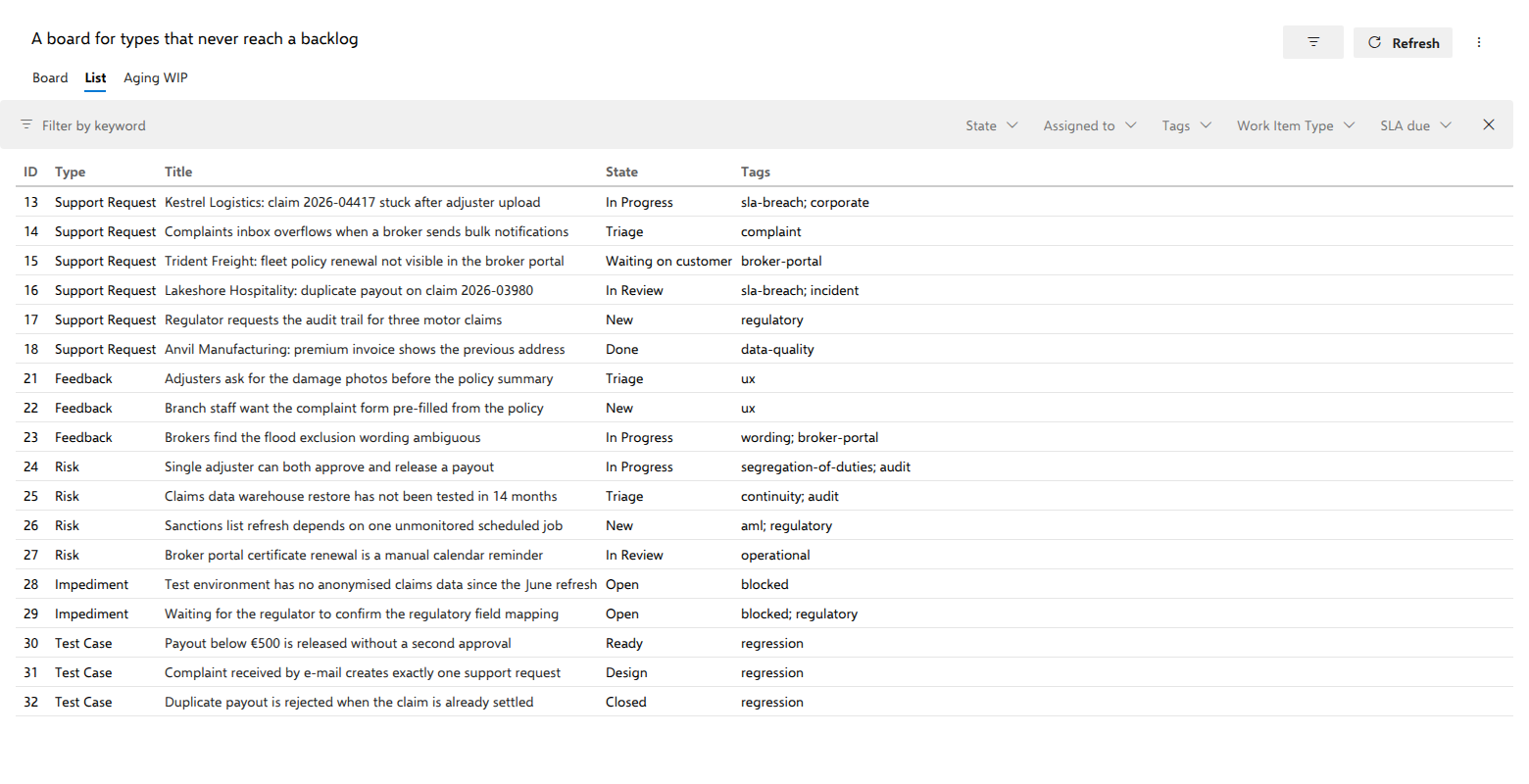Viewport: 1529px width, 784px height.
Task: Click Adjusters ask for the damage photos
Action: pos(359,378)
